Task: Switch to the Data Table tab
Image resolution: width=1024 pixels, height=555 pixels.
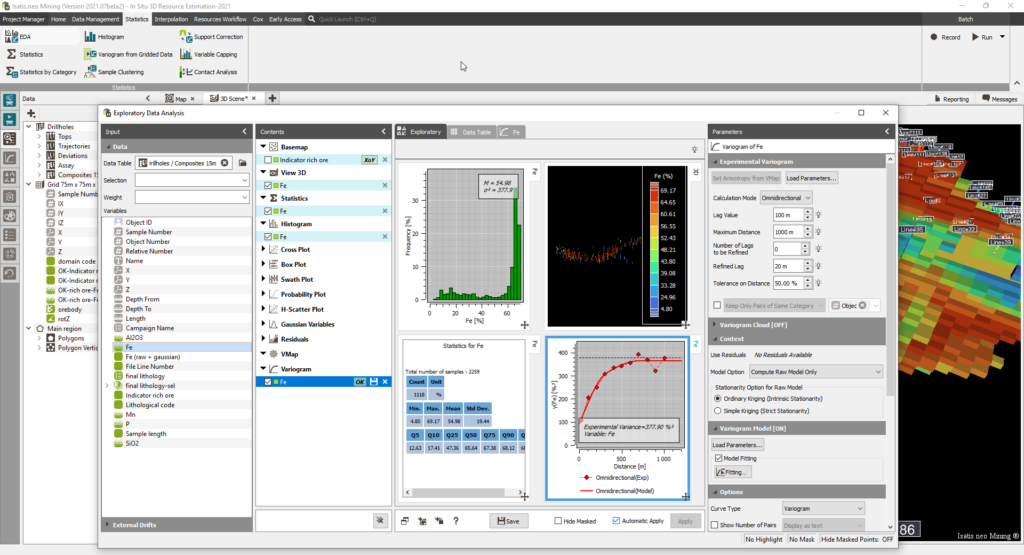Action: point(471,132)
